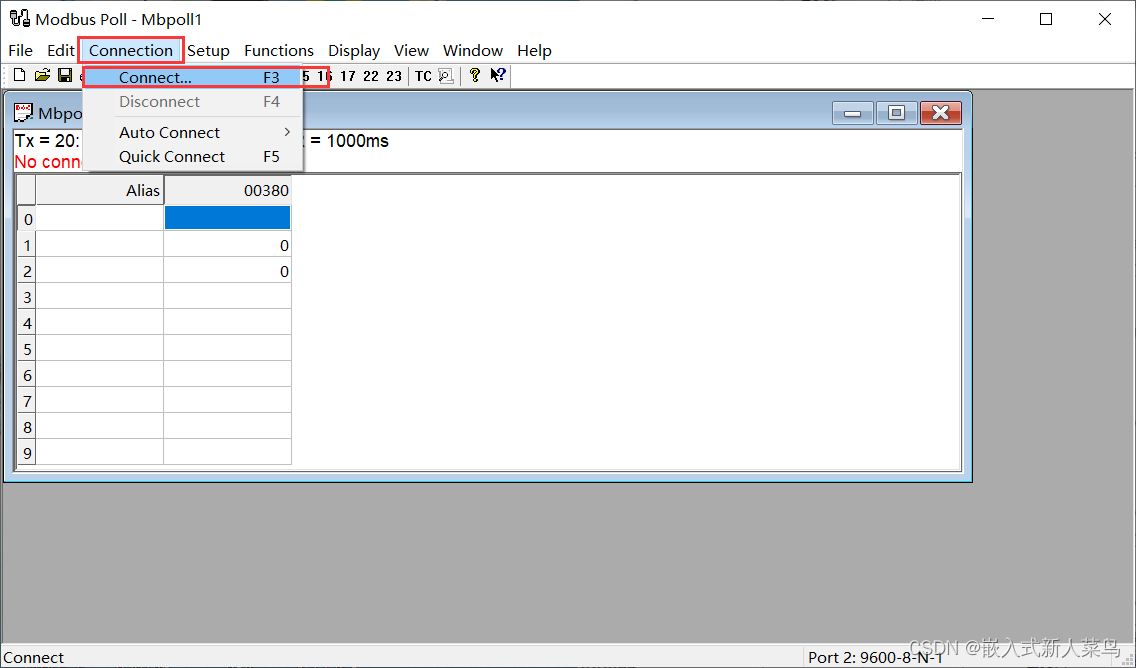
Task: Click the Modbus Poll application title icon
Action: point(20,18)
